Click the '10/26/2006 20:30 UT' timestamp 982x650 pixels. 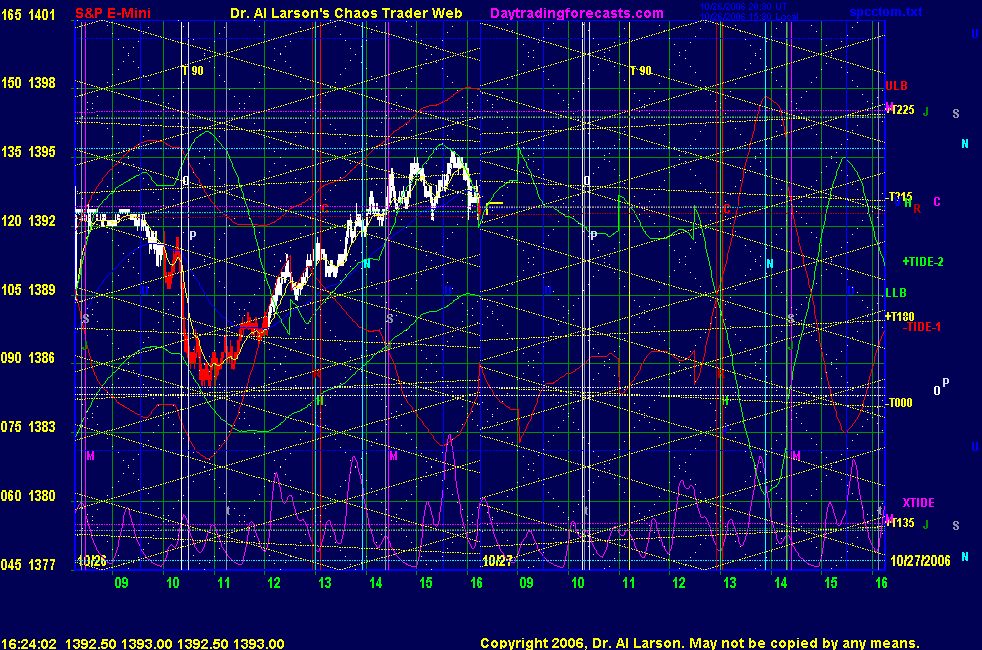coord(743,7)
